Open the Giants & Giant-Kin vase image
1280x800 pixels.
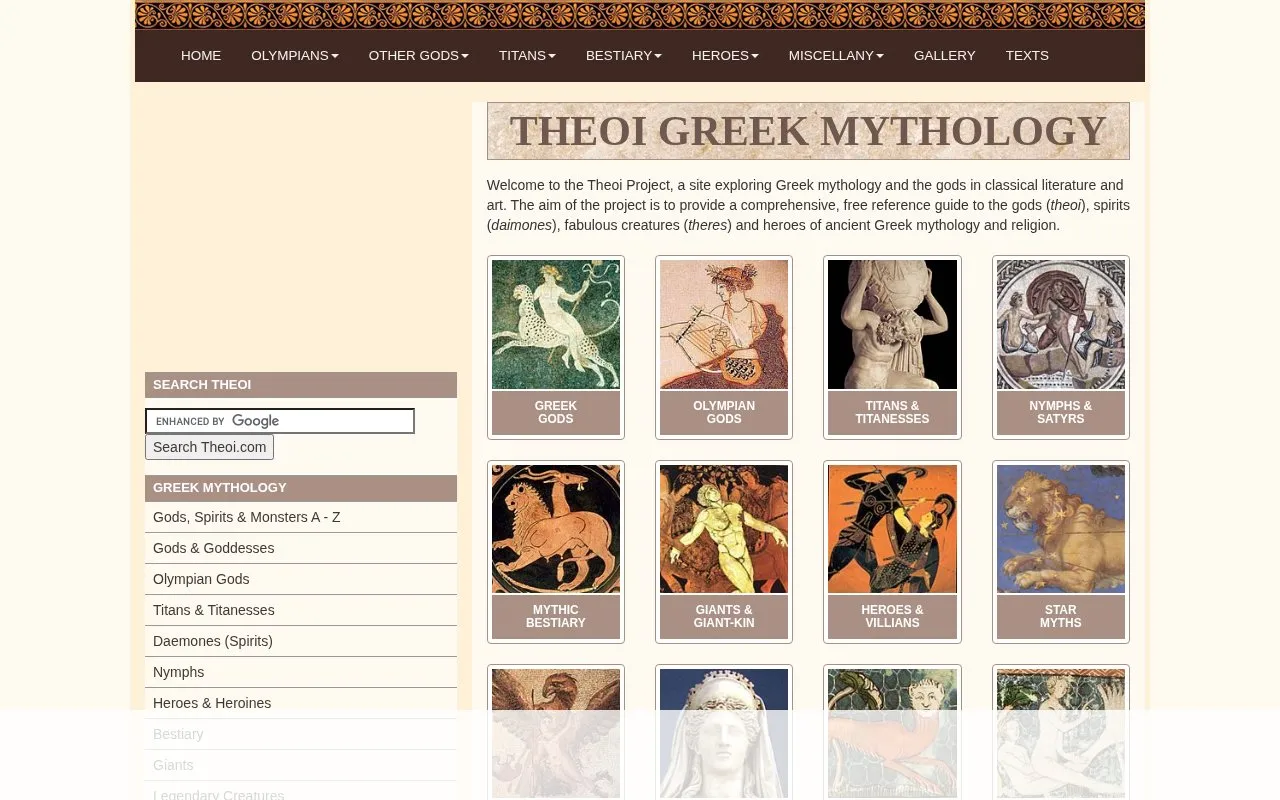coord(724,529)
